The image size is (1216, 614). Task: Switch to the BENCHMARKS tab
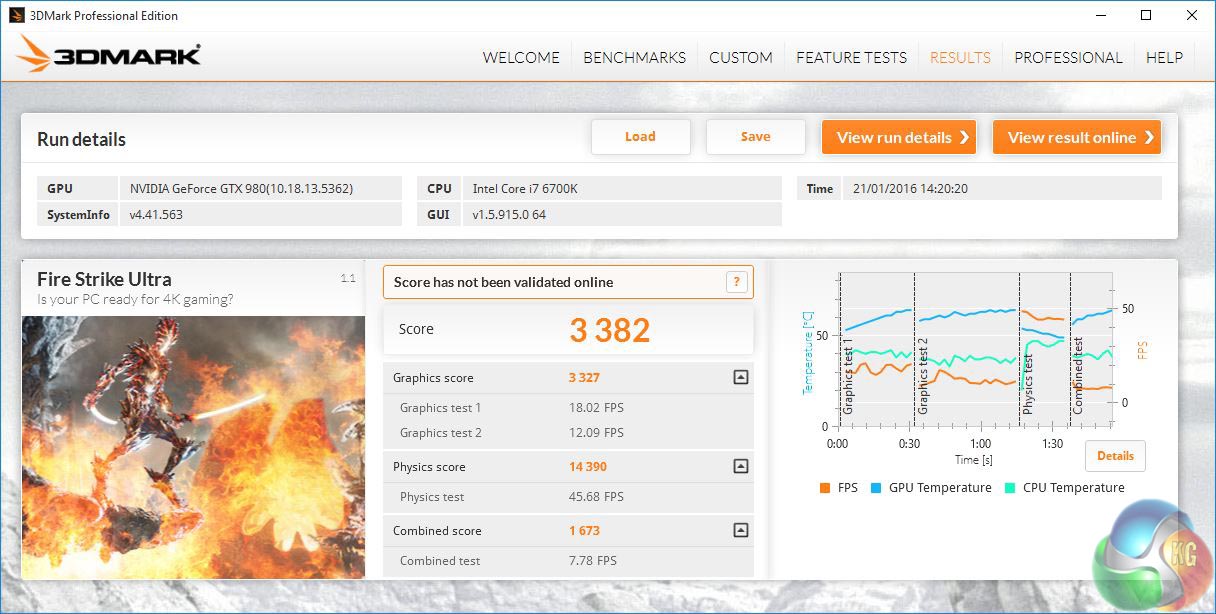pos(635,57)
